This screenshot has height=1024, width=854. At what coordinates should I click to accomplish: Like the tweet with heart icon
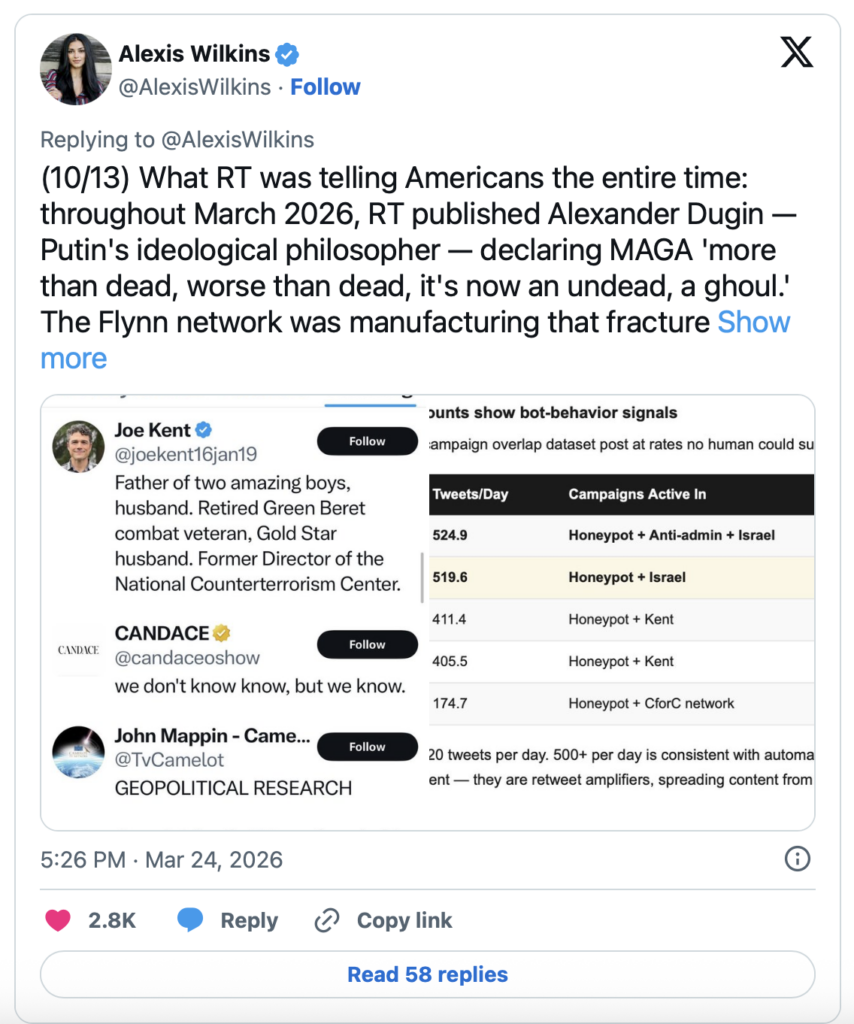click(x=58, y=920)
